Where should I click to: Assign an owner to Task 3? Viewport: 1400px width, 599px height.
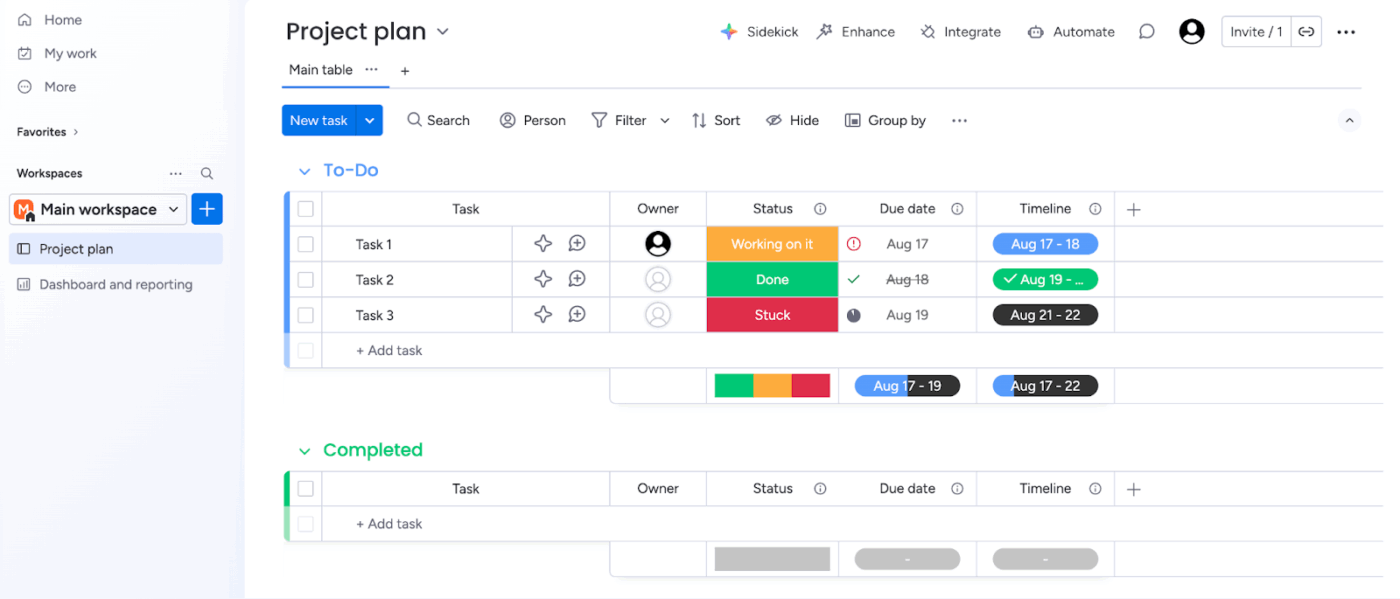click(658, 314)
